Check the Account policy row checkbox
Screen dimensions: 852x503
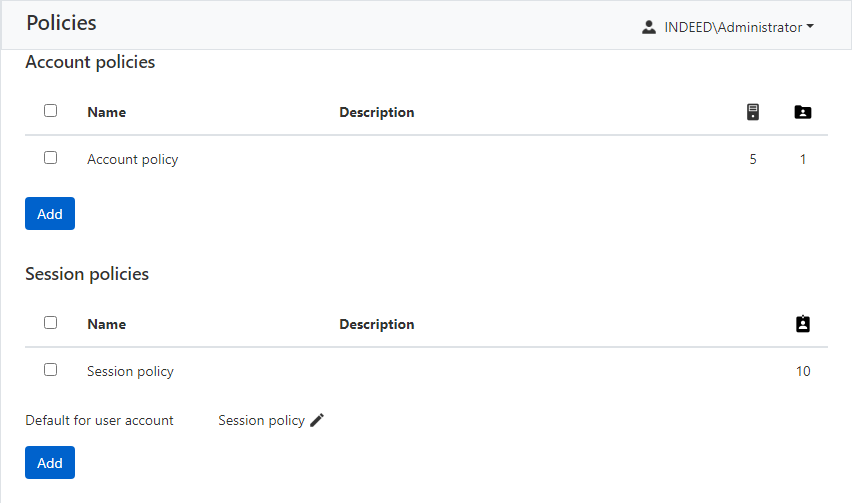point(51,158)
